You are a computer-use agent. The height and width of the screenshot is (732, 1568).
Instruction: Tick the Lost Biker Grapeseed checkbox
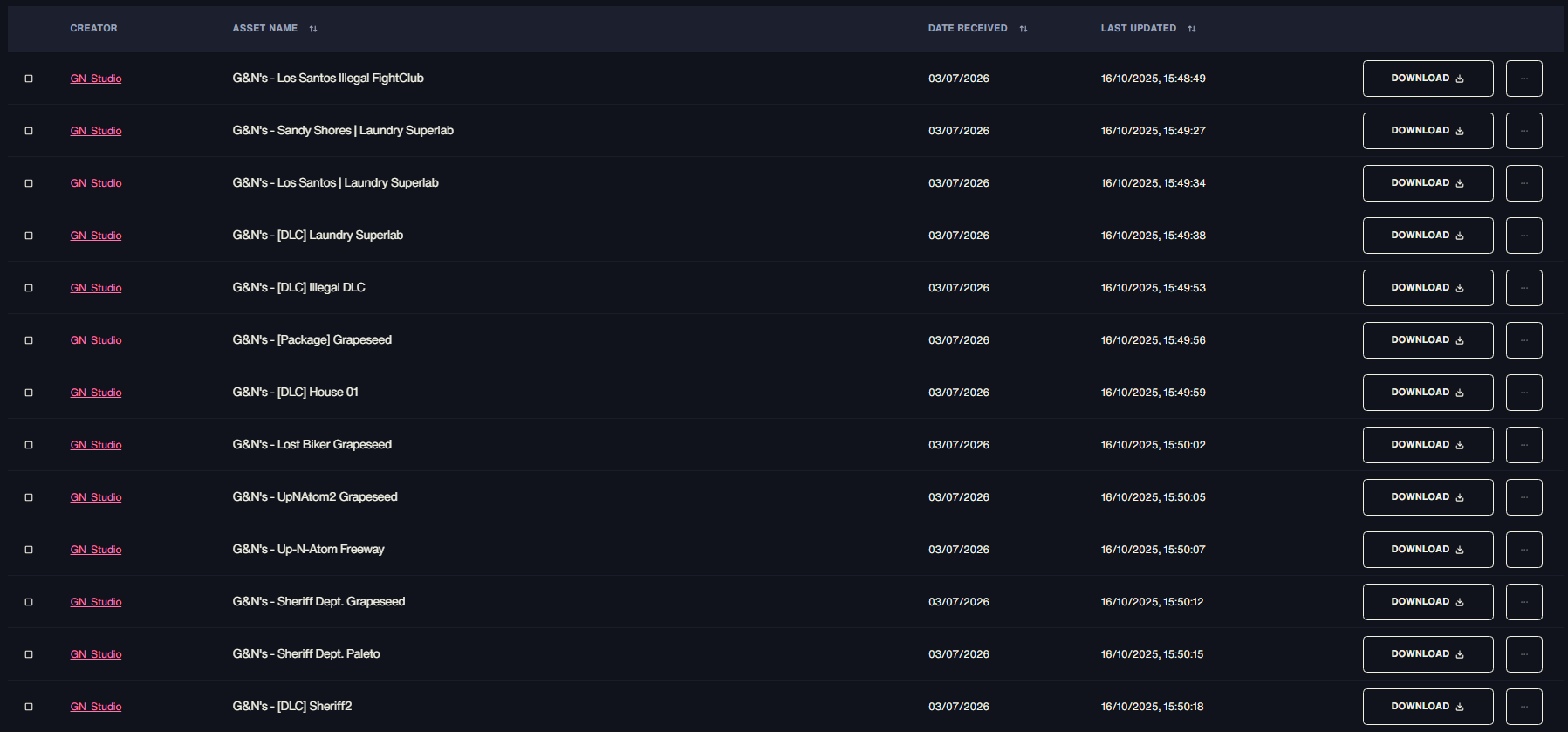click(x=29, y=445)
